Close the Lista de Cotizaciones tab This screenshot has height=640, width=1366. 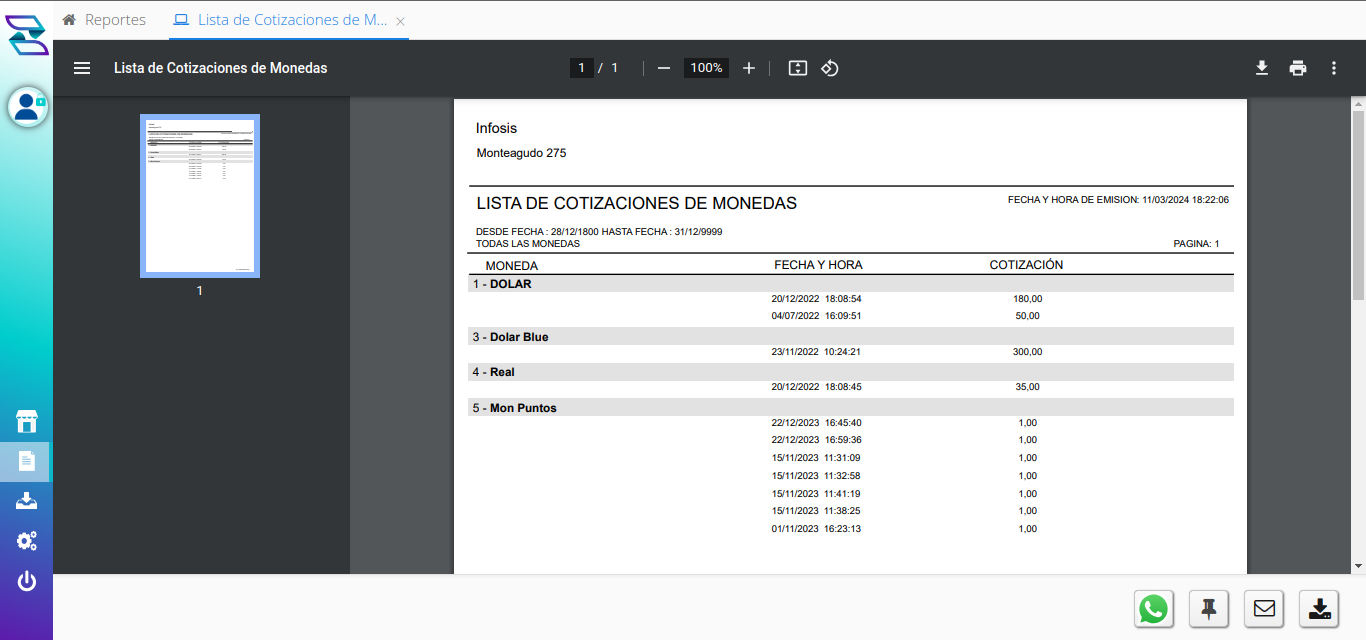pos(401,21)
